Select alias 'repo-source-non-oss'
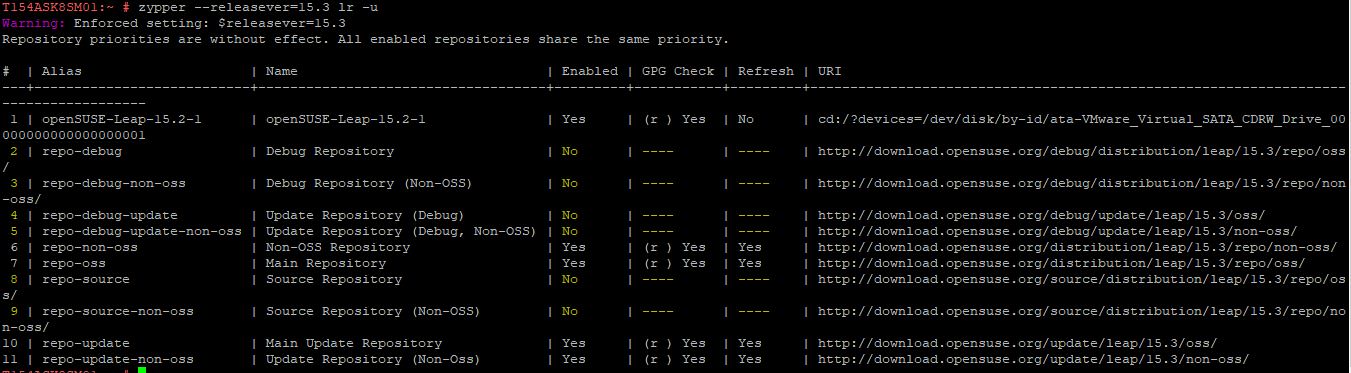1351x373 pixels. [117, 311]
